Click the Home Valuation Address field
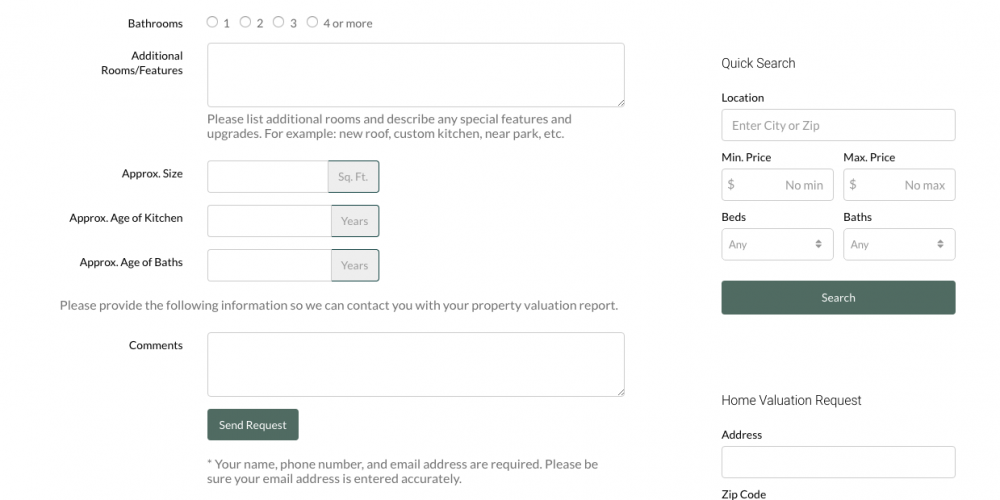The image size is (1000, 500). coord(838,462)
